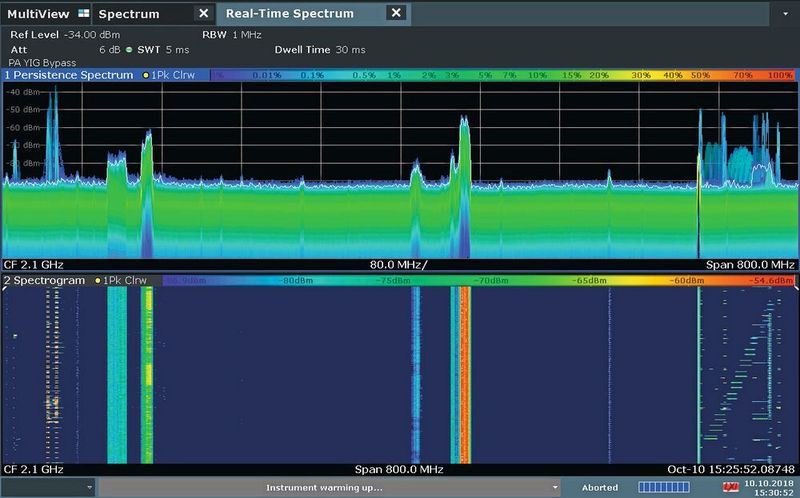Screen dimensions: 800x498
Task: Select the Real-Time Spectrum tab
Action: pyautogui.click(x=290, y=13)
